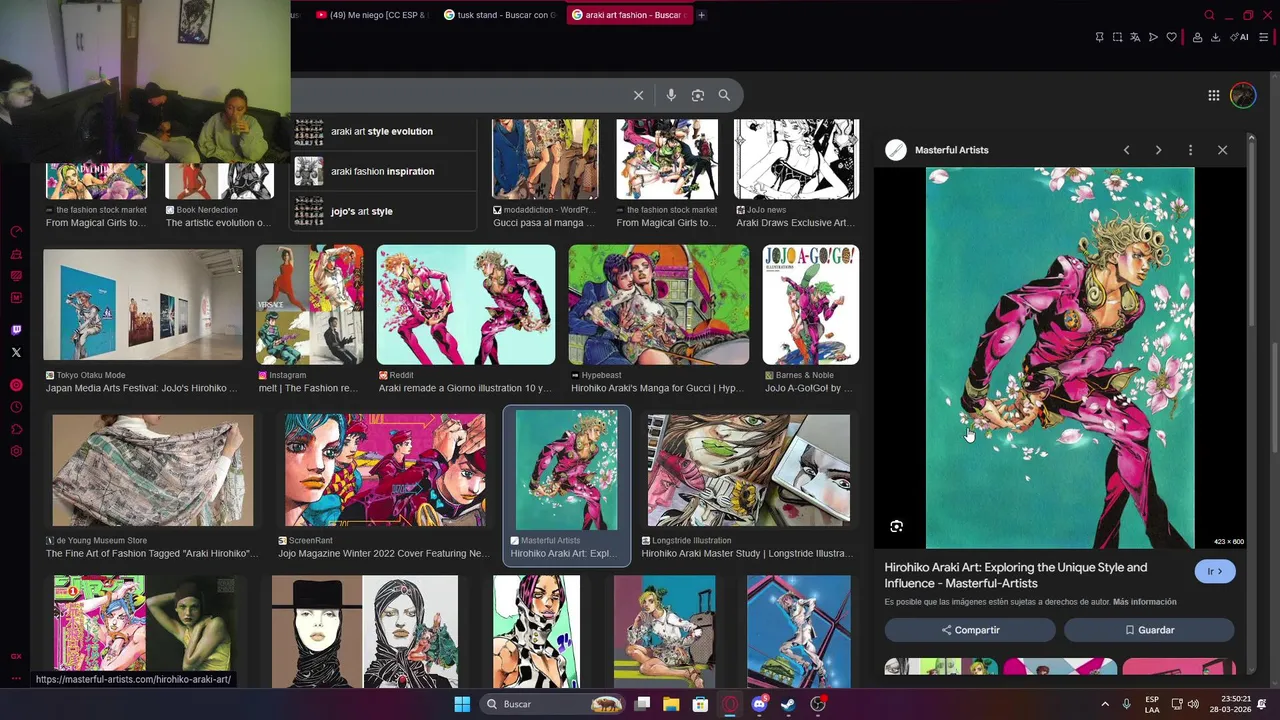Open Barnes & Noble JoJo A-Go!Go! thumbnail
The width and height of the screenshot is (1280, 720).
810,305
